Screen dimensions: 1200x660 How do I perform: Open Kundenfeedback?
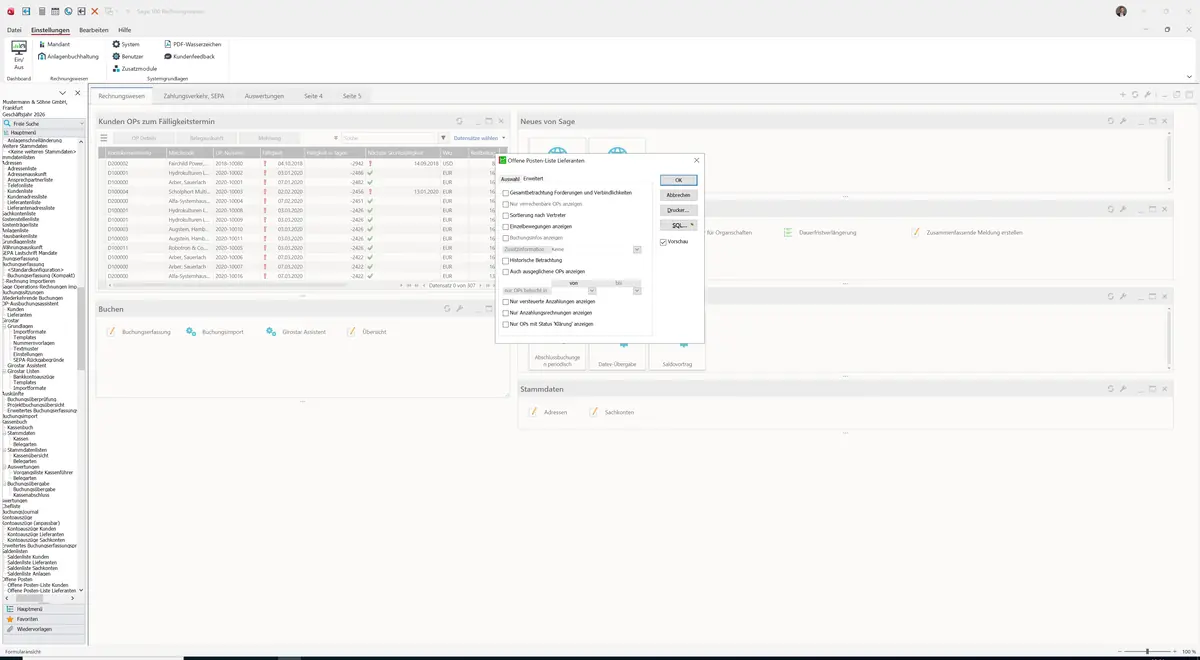189,56
